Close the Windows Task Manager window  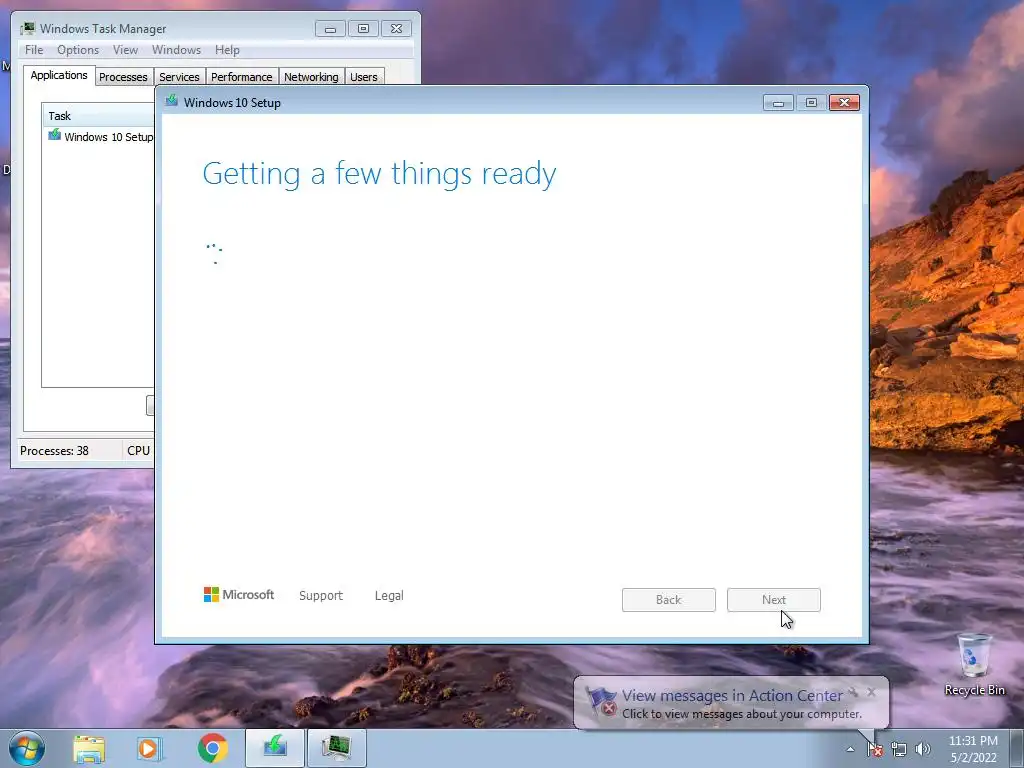click(396, 29)
